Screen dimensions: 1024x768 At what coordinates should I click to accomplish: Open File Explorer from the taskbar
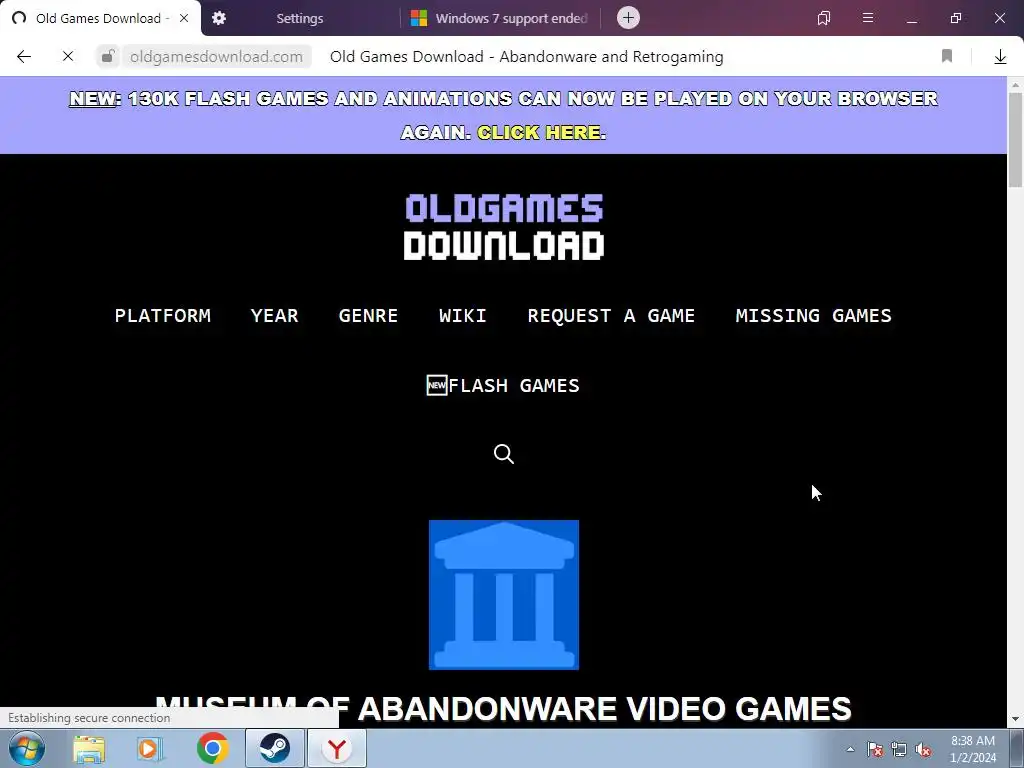[89, 748]
